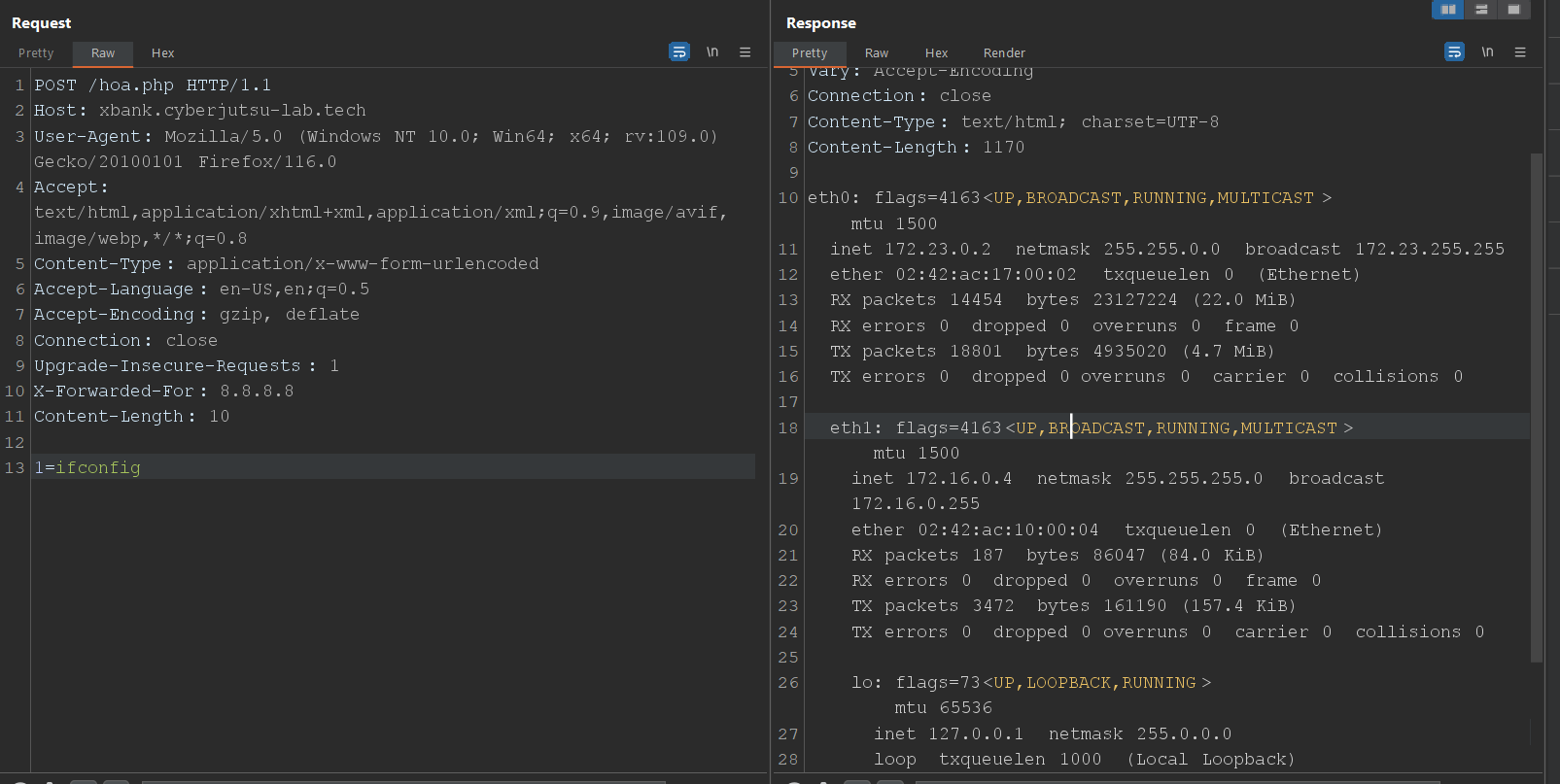Screen dimensions: 1560x784
Task: Click the POST /hoa.php HTTP/1.1 line
Action: point(153,85)
